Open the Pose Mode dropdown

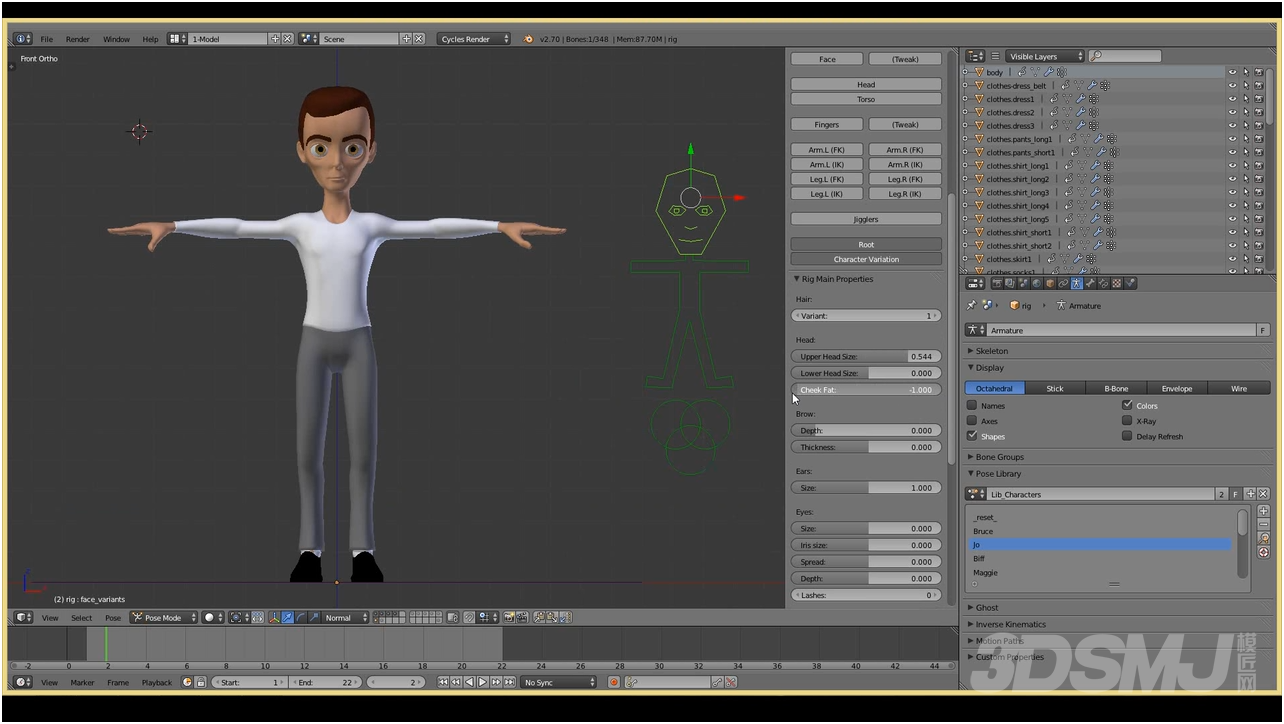(x=164, y=617)
